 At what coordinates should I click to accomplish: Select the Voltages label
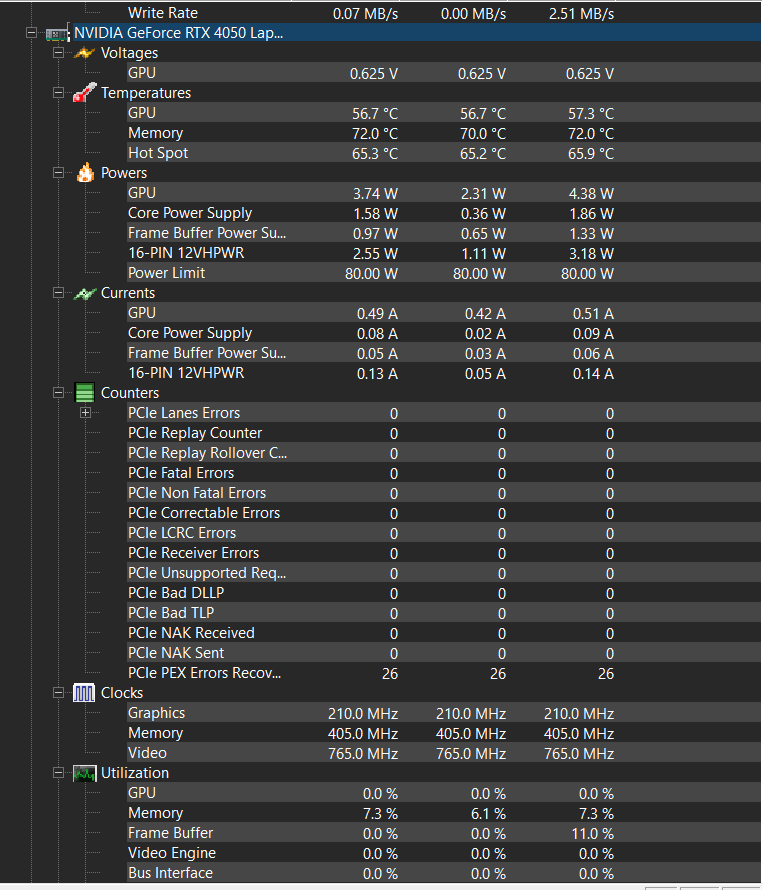pyautogui.click(x=129, y=53)
